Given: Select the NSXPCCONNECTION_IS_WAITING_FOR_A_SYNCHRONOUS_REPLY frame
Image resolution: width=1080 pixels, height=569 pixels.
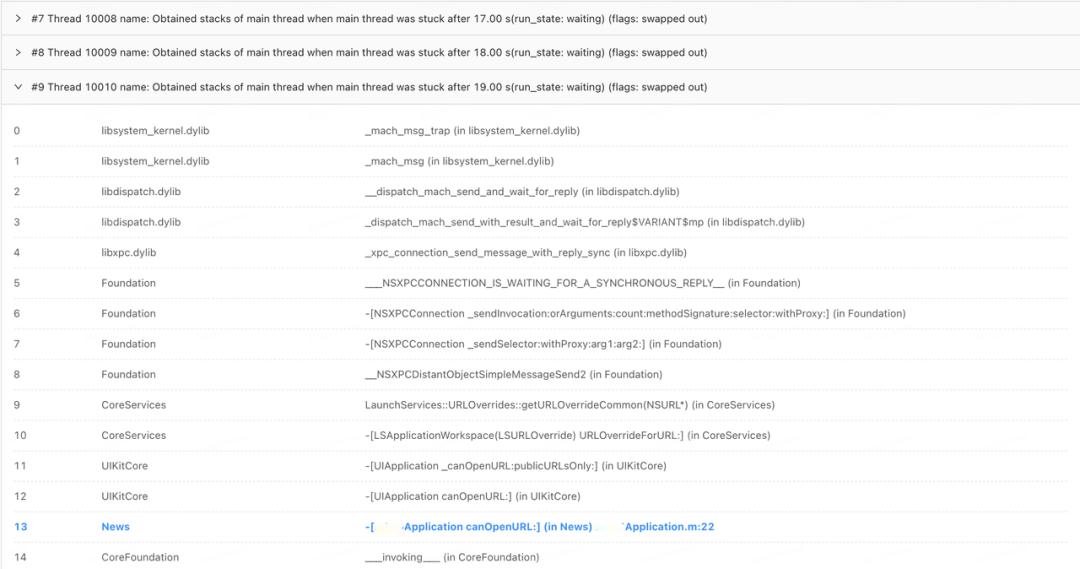Looking at the screenshot, I should tap(582, 283).
